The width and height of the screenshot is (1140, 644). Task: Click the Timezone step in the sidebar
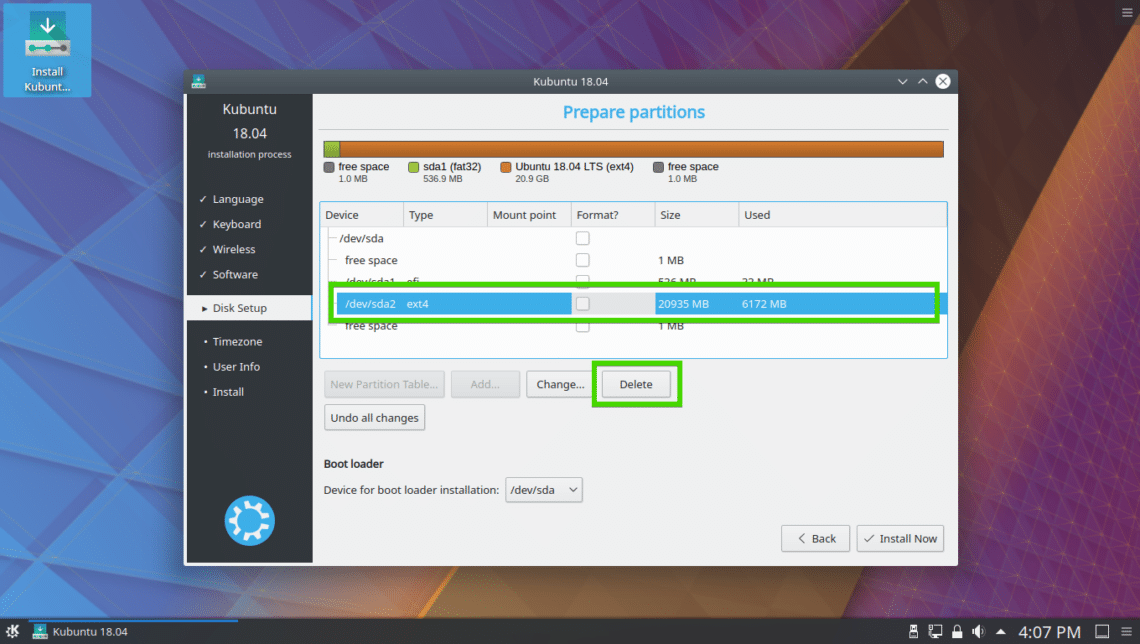point(237,342)
